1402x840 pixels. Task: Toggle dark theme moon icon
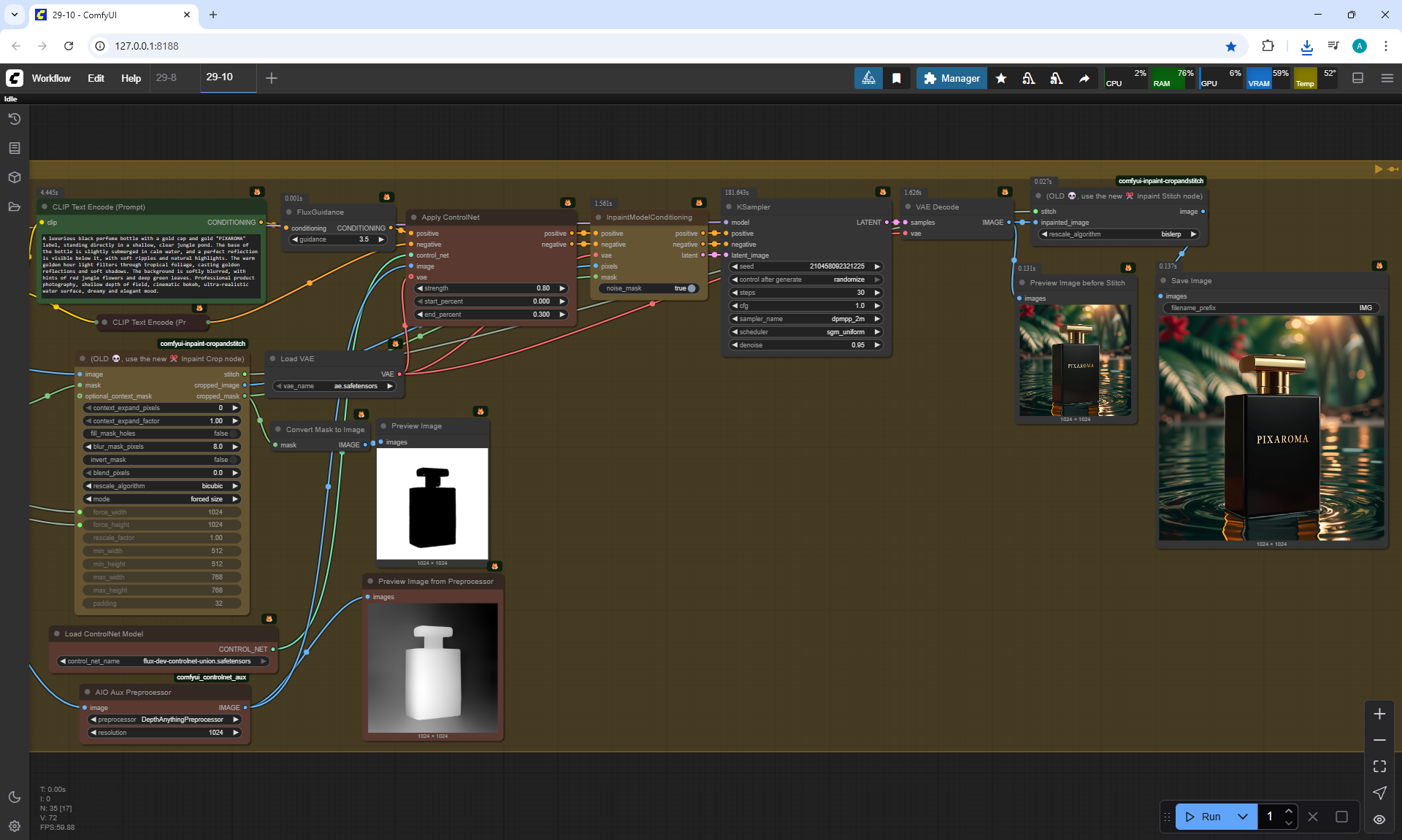point(15,797)
